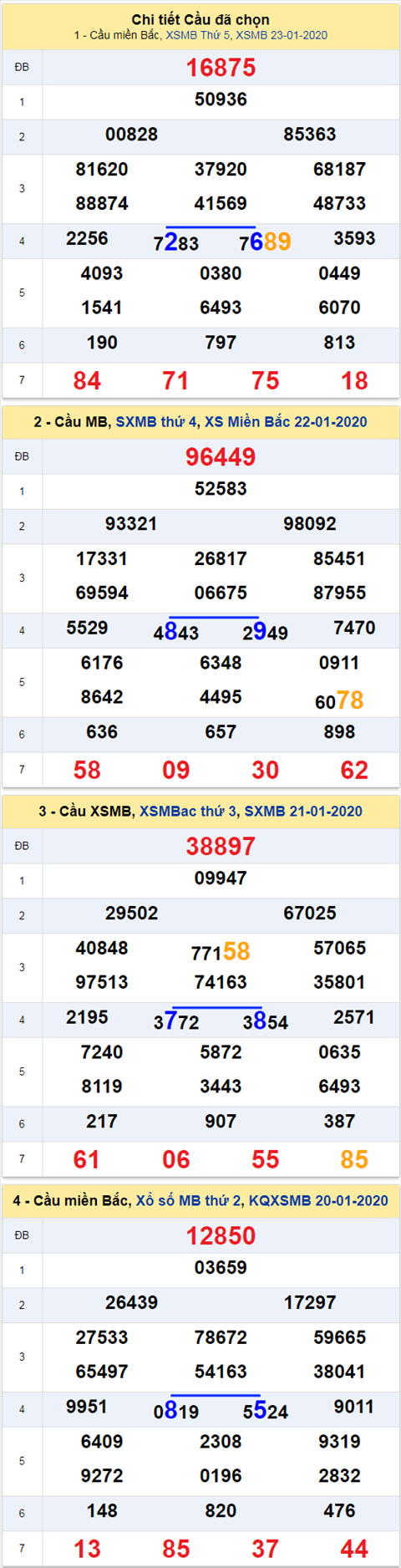
Task: Open the SXMB thứ 4 link
Action: [156, 422]
